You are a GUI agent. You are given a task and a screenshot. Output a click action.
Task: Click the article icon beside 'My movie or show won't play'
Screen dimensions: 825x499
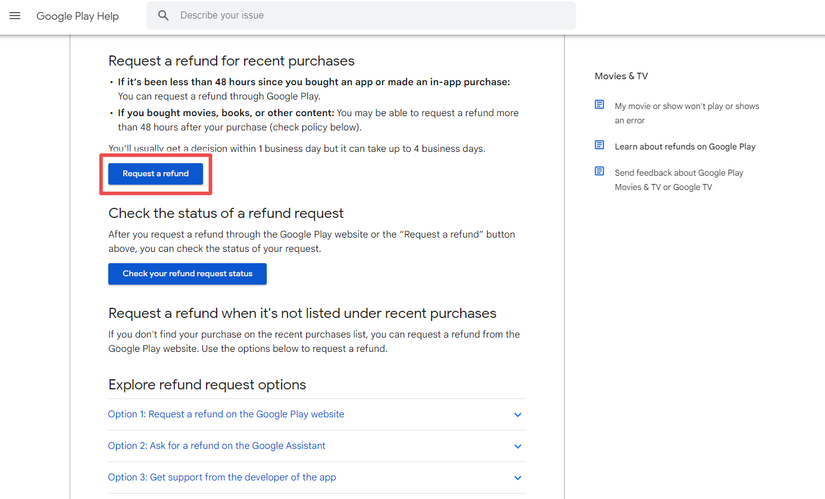600,105
